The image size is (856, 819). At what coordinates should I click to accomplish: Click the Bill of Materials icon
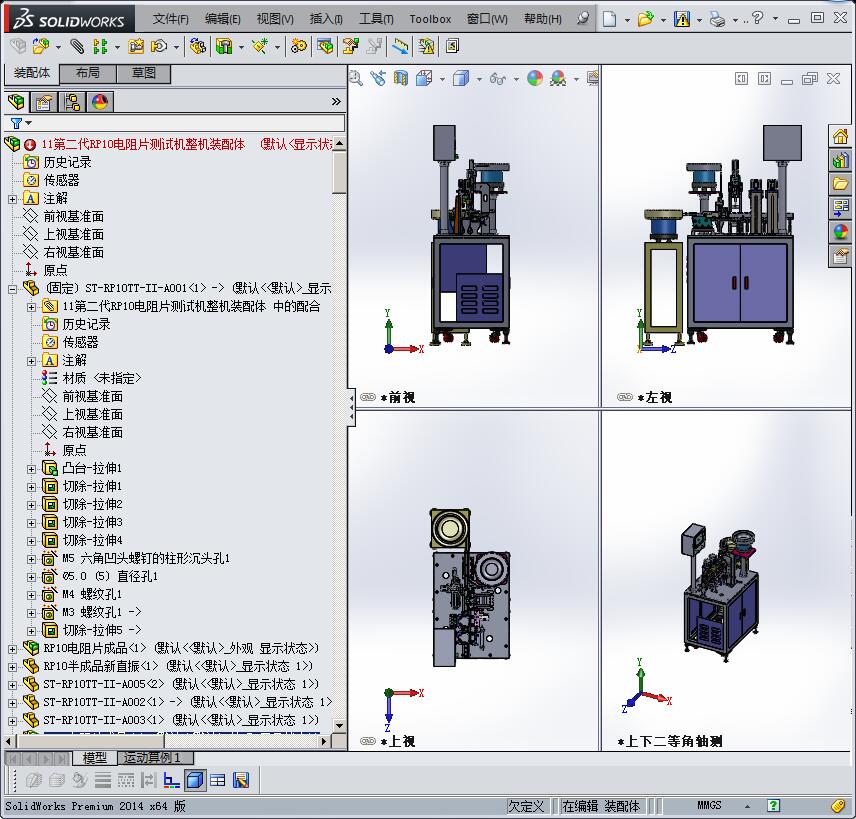tap(325, 46)
